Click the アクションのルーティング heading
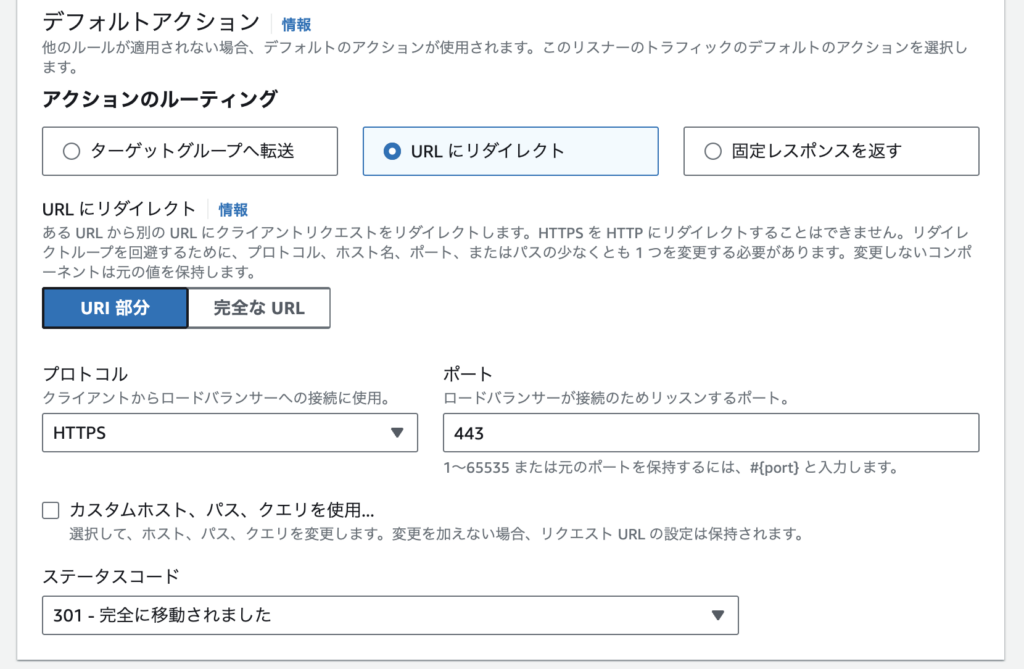The width and height of the screenshot is (1024, 669). point(160,99)
